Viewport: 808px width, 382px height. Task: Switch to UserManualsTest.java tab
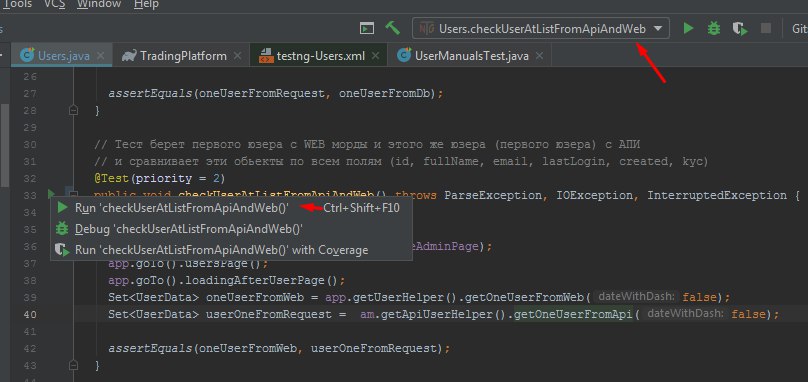click(x=469, y=56)
